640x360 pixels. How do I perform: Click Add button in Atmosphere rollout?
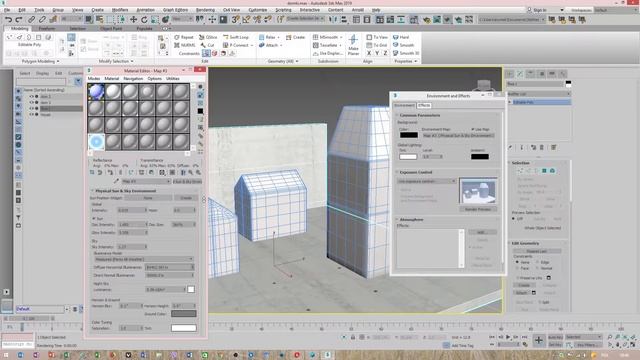pos(482,232)
